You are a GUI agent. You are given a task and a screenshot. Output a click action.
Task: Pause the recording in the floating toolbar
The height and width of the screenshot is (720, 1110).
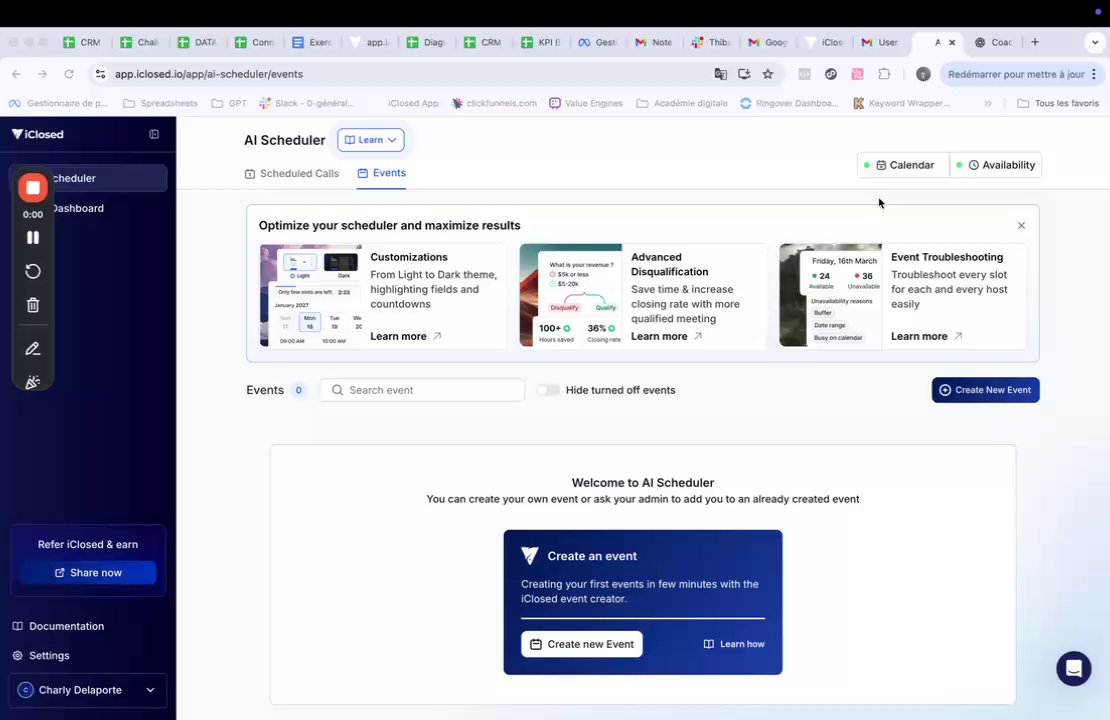pos(33,238)
